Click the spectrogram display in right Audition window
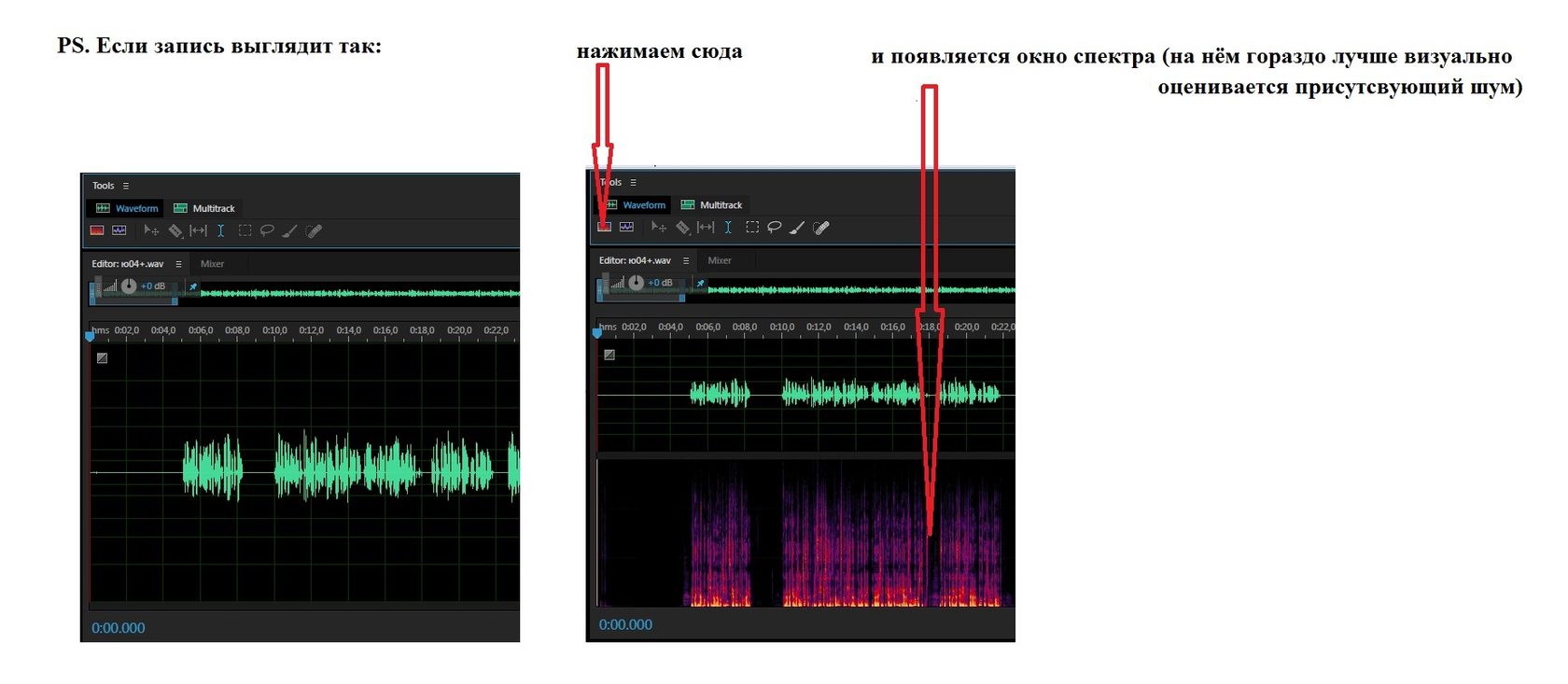This screenshot has width=1568, height=684. tap(805, 533)
